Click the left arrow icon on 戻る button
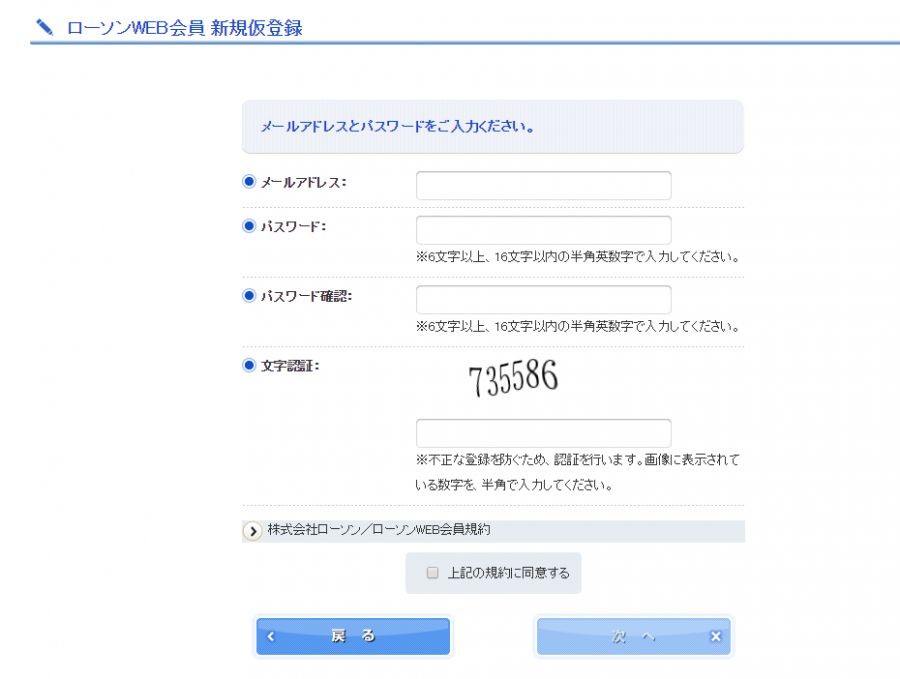 (271, 637)
